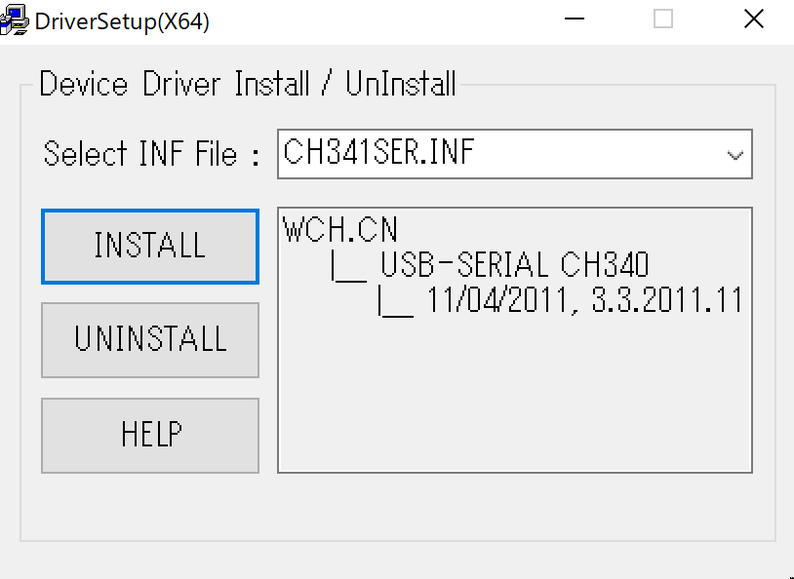This screenshot has height=579, width=794.
Task: Open HELP for the driver installer
Action: point(150,435)
